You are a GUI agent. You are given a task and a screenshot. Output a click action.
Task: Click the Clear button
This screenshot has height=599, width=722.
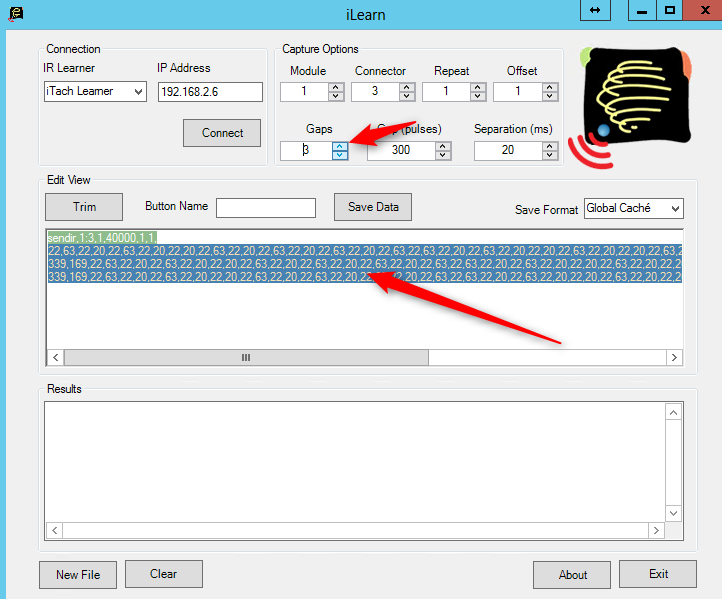(163, 574)
